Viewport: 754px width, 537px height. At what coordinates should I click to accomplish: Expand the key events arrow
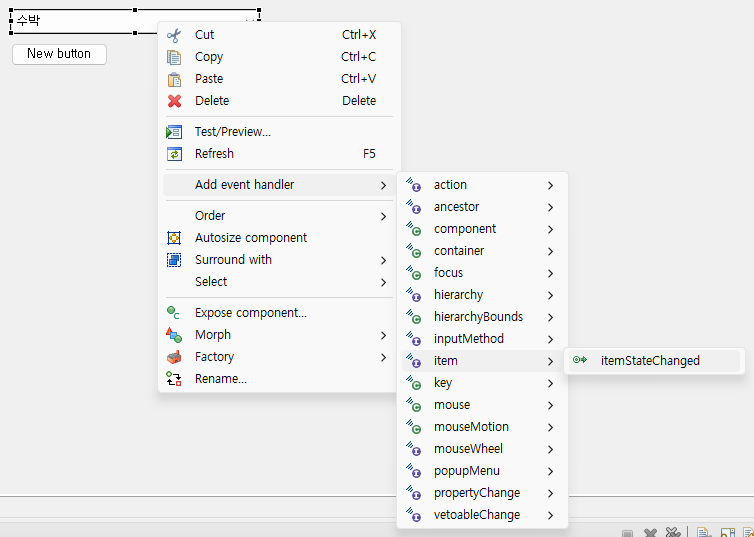tap(551, 384)
